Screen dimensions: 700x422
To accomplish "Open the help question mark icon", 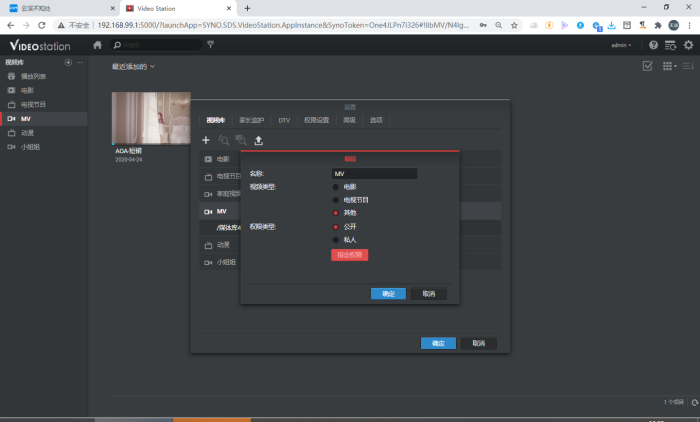I will point(653,45).
